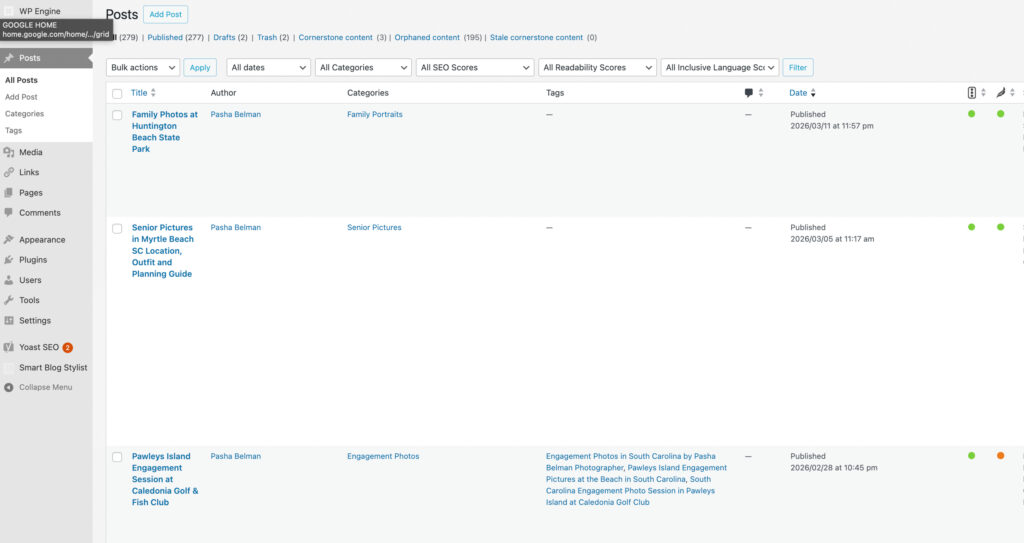Click the SEO score column header icon
This screenshot has width=1024, height=543.
(972, 93)
